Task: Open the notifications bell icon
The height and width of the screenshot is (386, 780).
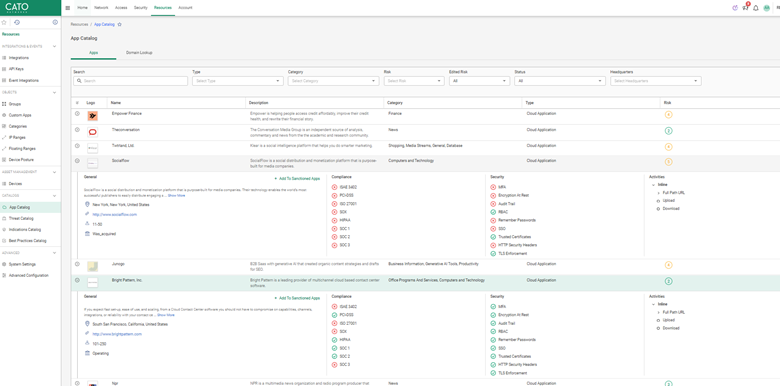Action: 756,8
